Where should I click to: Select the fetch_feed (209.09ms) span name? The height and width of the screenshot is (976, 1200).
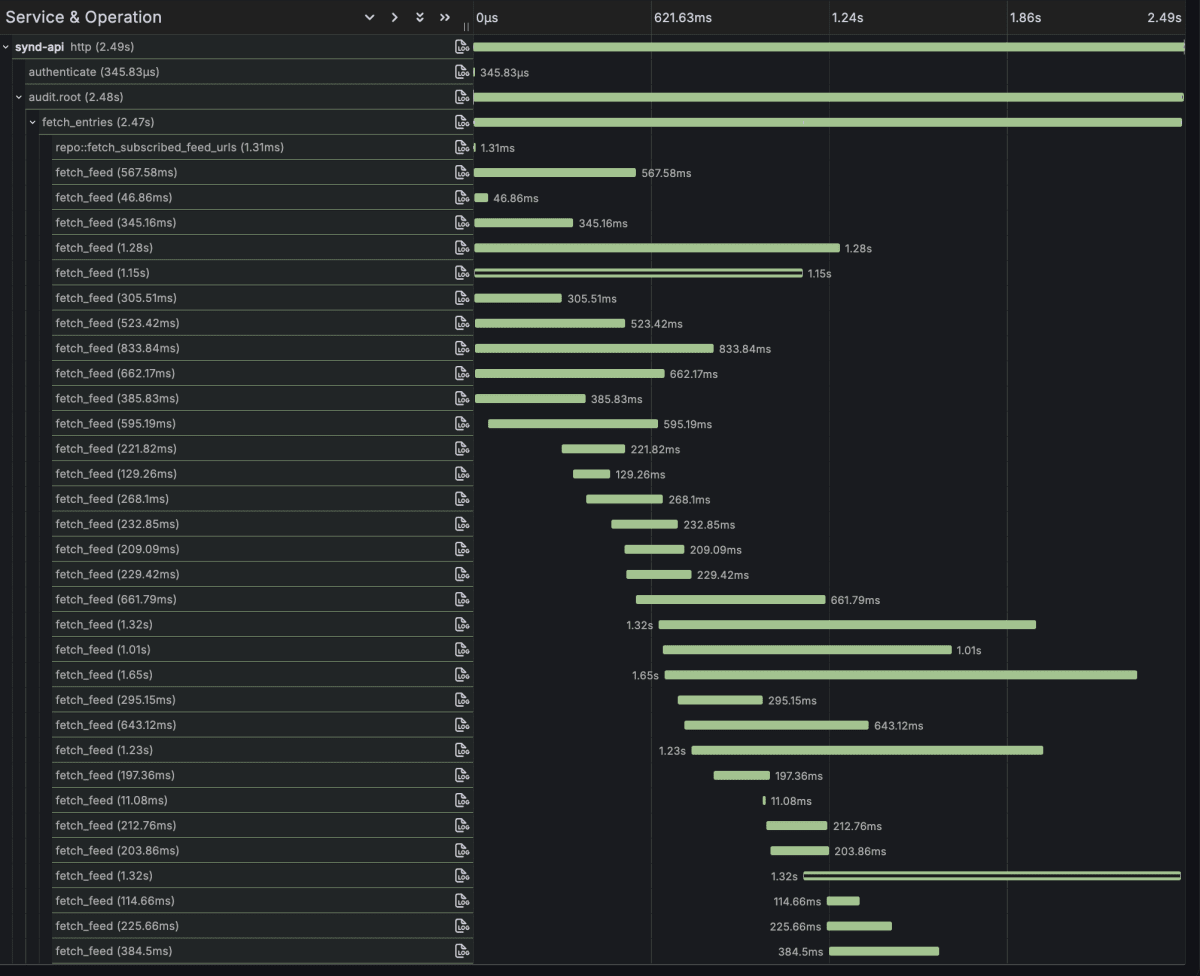(117, 549)
